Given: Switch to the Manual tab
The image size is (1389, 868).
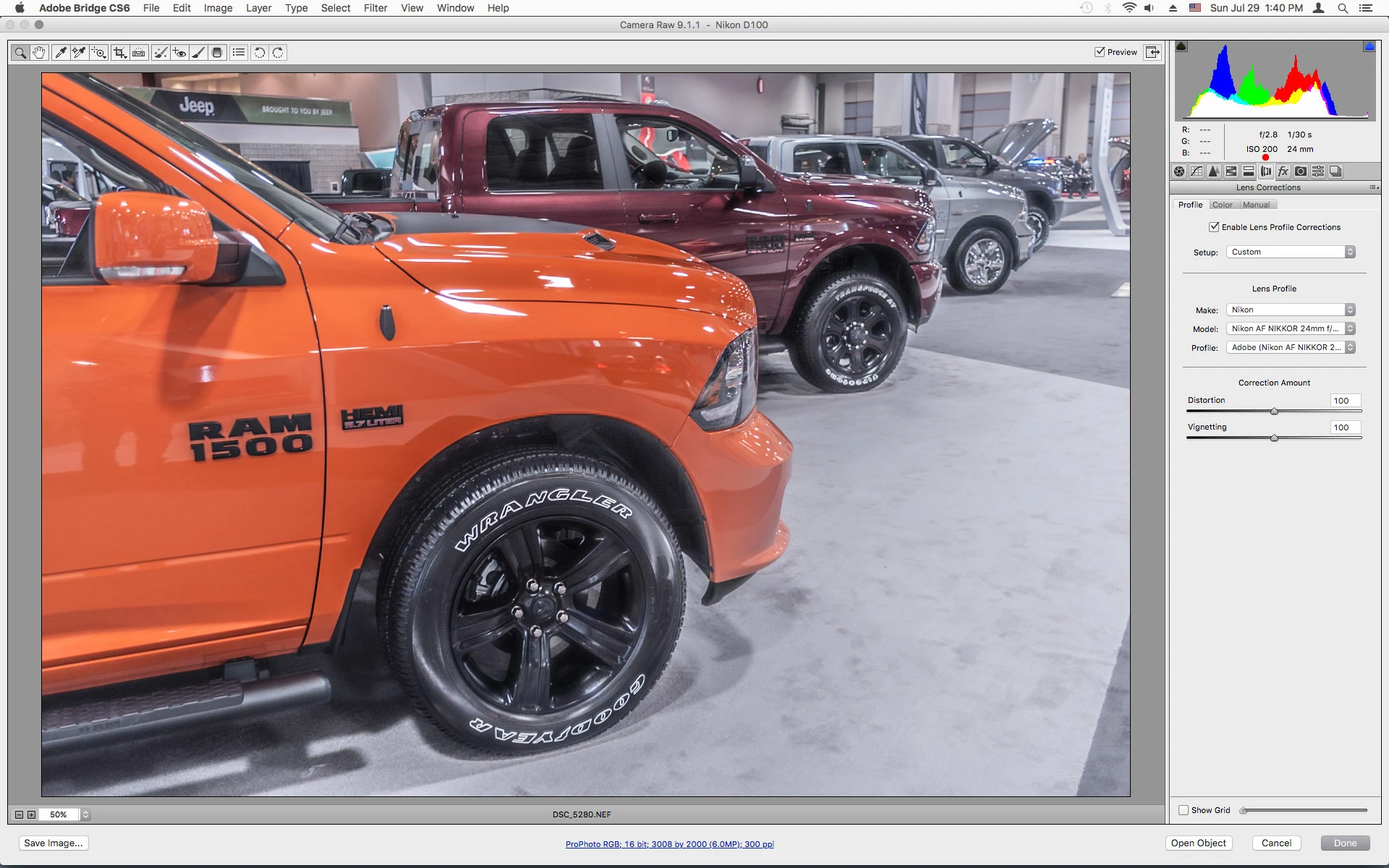Looking at the screenshot, I should [x=1256, y=205].
